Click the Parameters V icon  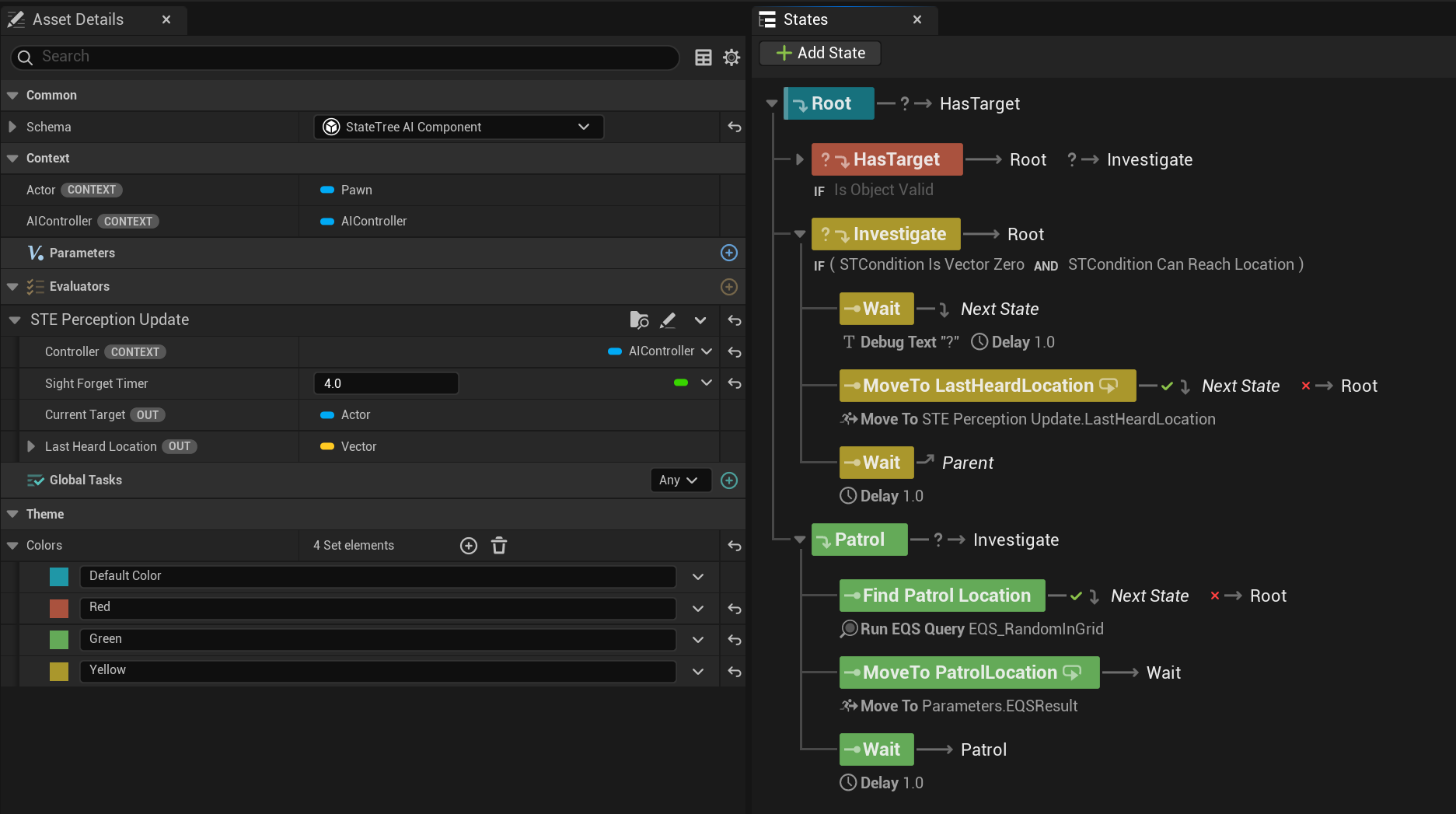35,253
